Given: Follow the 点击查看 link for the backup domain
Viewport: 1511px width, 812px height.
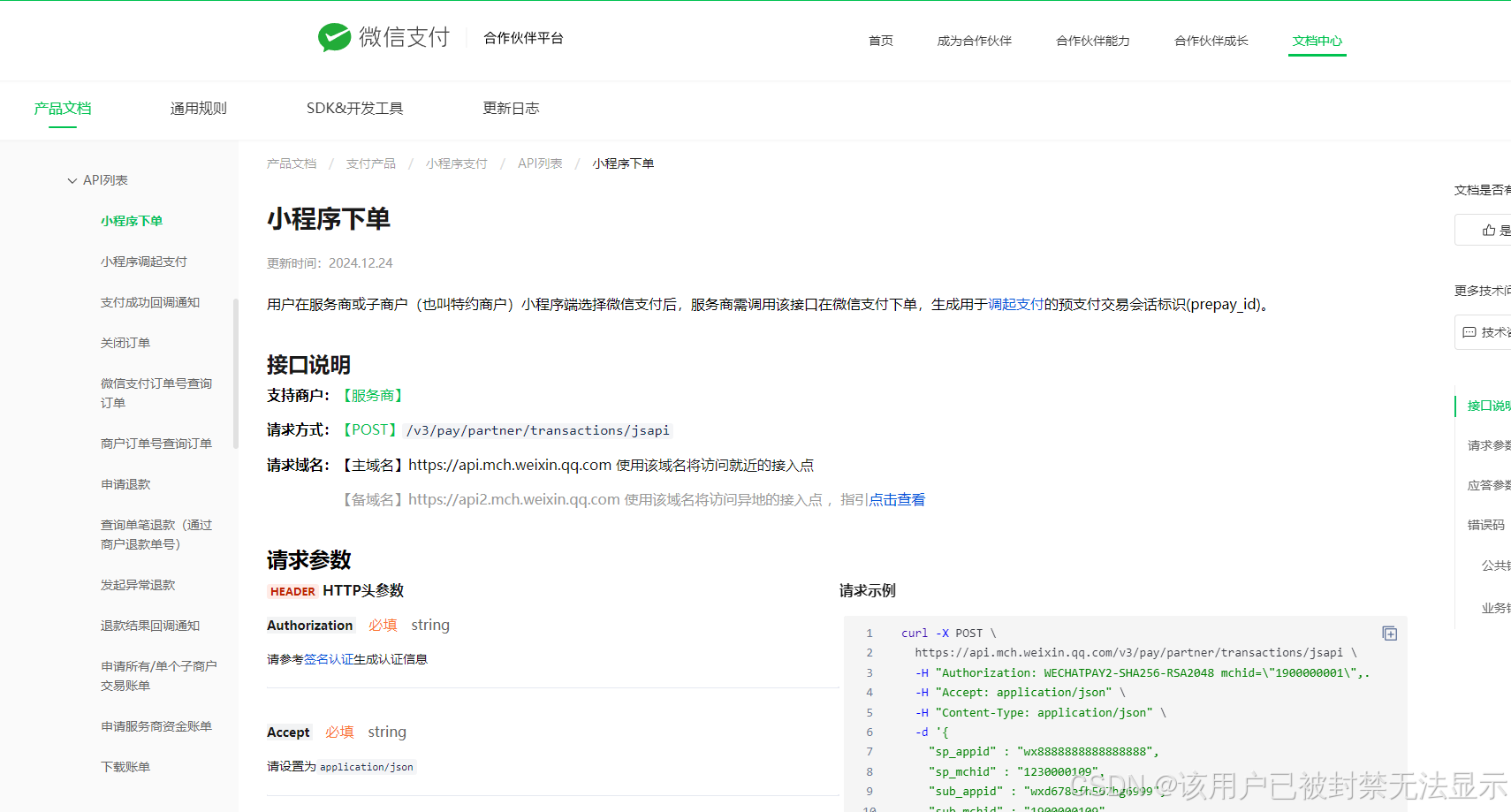Looking at the screenshot, I should pyautogui.click(x=897, y=499).
